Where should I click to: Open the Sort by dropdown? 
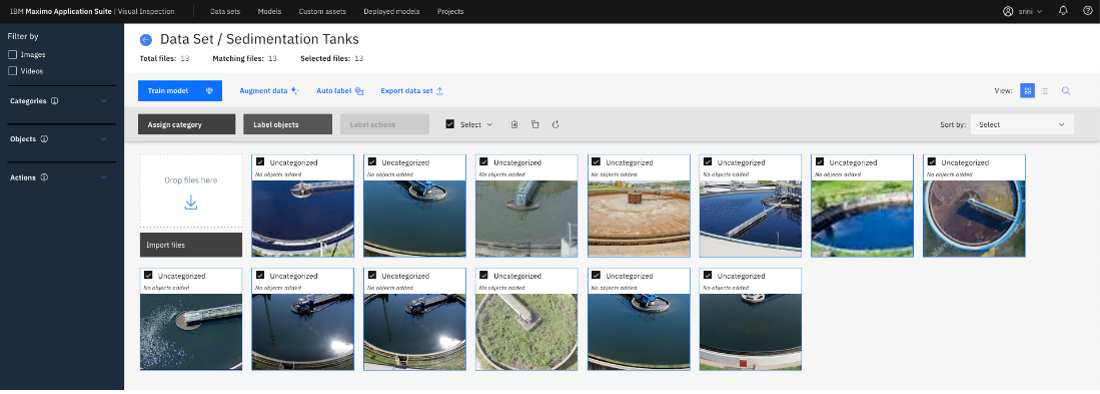pos(1022,124)
